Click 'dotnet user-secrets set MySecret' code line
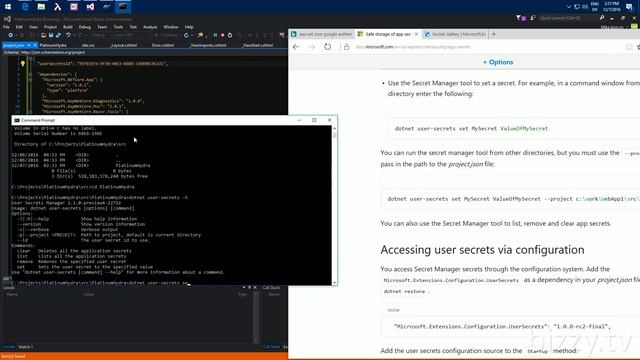 click(471, 129)
